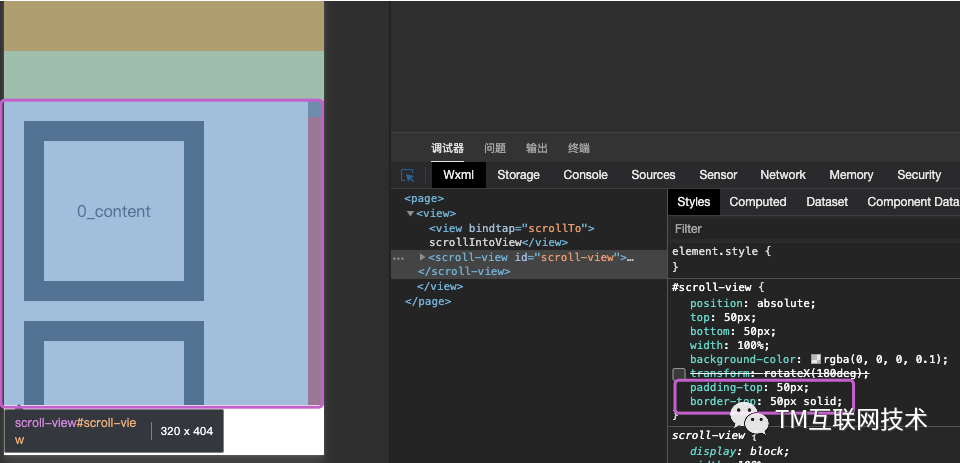Viewport: 960px width, 463px height.
Task: Expand the scroll-view node
Action: 422,257
